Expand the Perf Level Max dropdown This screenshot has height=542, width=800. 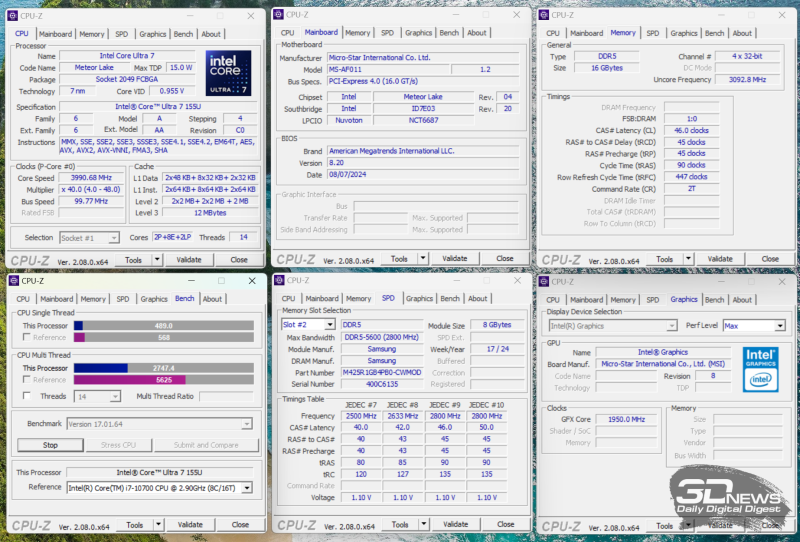point(780,325)
